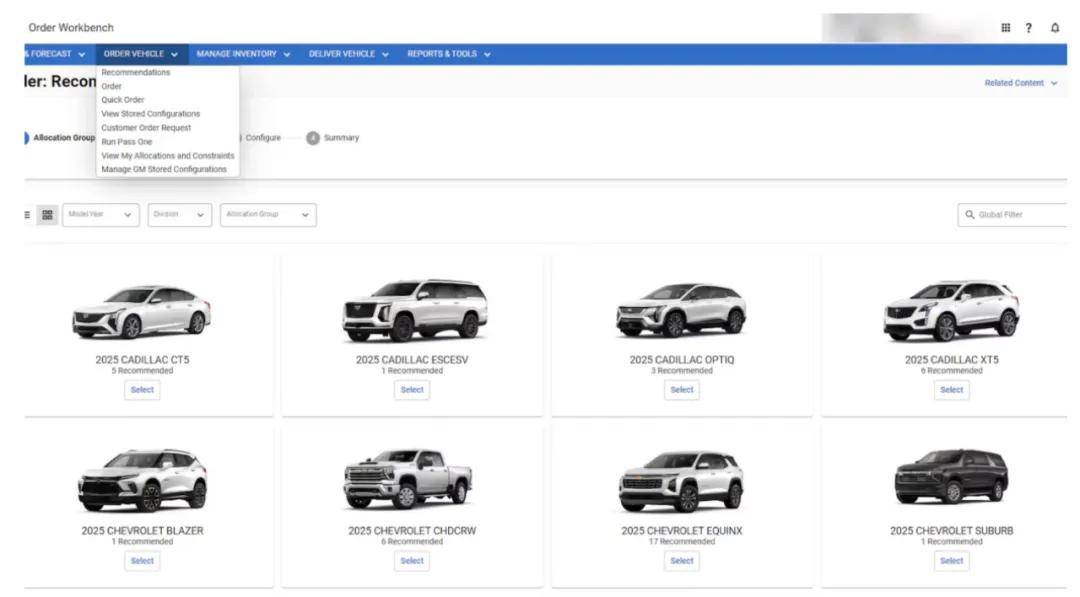Select View Stored Configurations

coord(151,114)
